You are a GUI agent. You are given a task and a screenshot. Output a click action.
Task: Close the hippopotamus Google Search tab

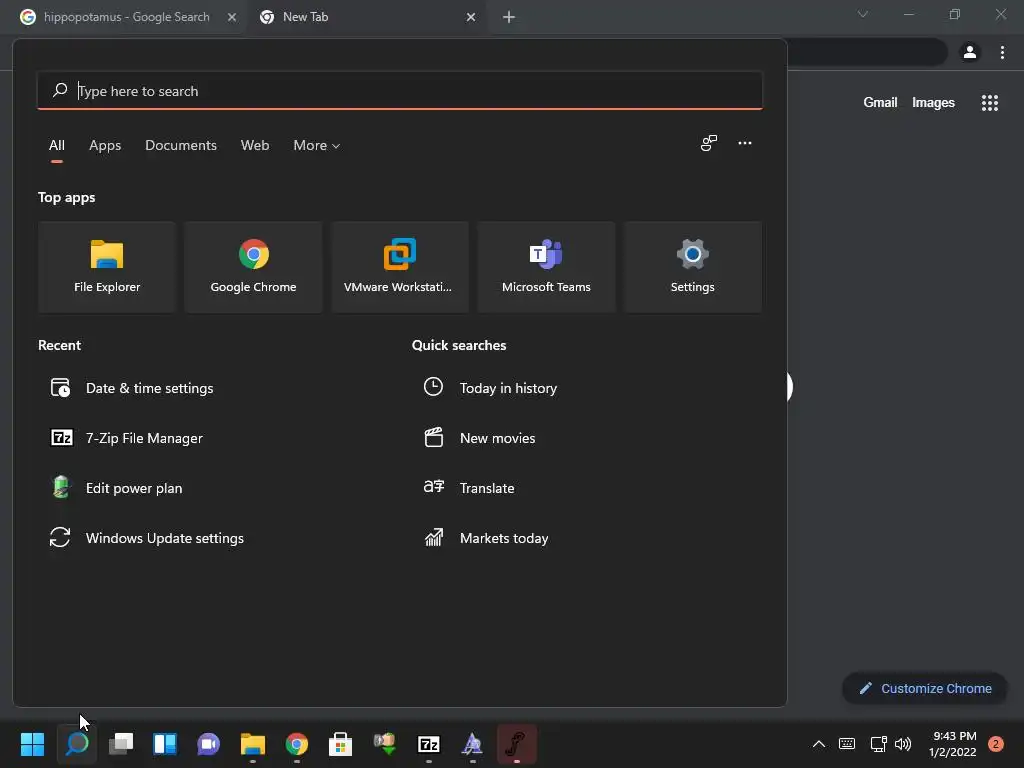pos(232,17)
